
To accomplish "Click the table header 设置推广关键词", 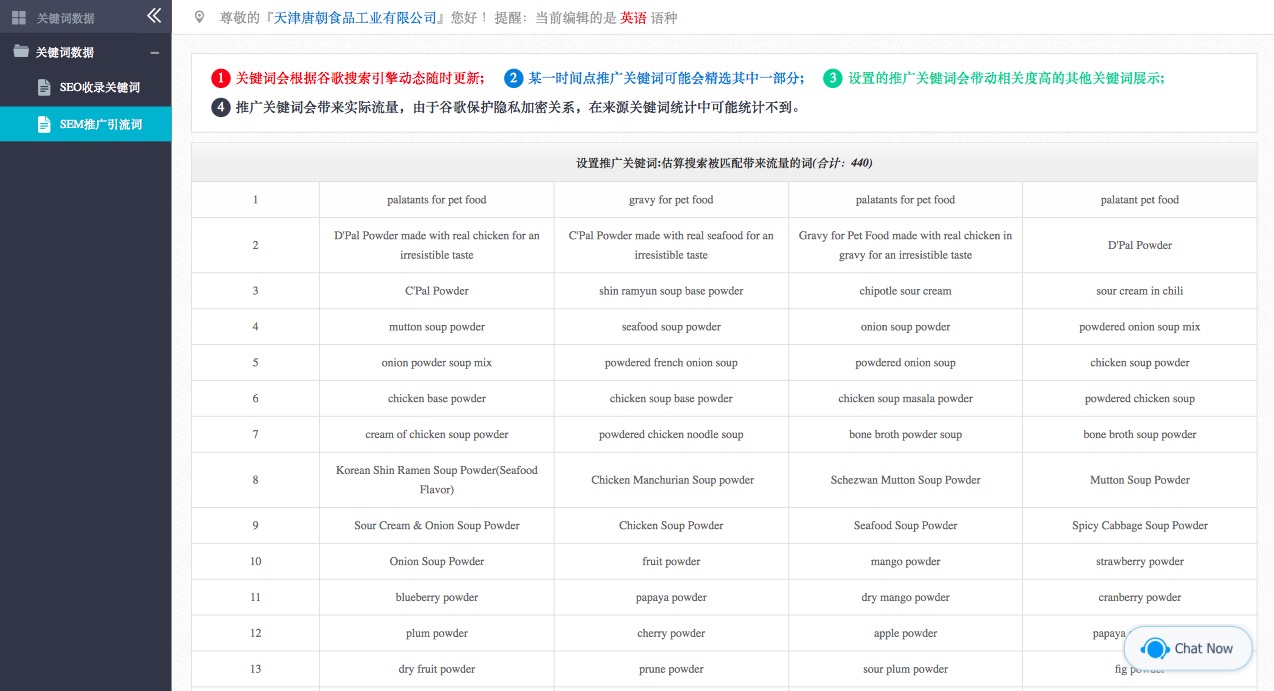I will tap(724, 162).
